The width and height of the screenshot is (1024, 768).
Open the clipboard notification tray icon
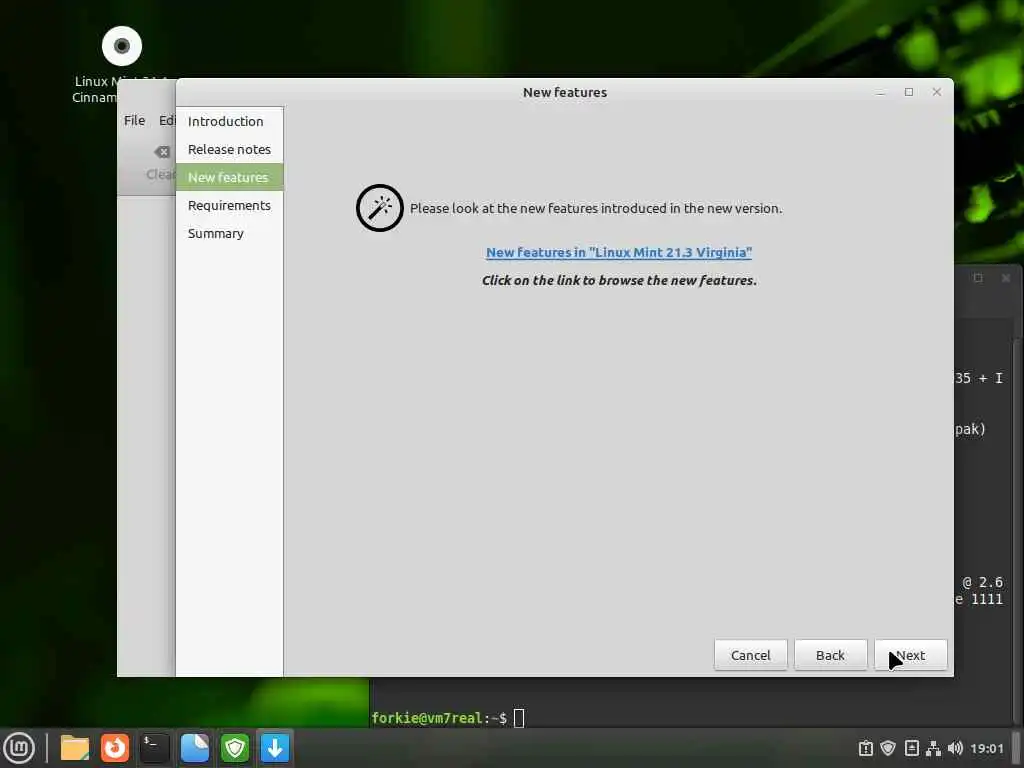[x=865, y=748]
